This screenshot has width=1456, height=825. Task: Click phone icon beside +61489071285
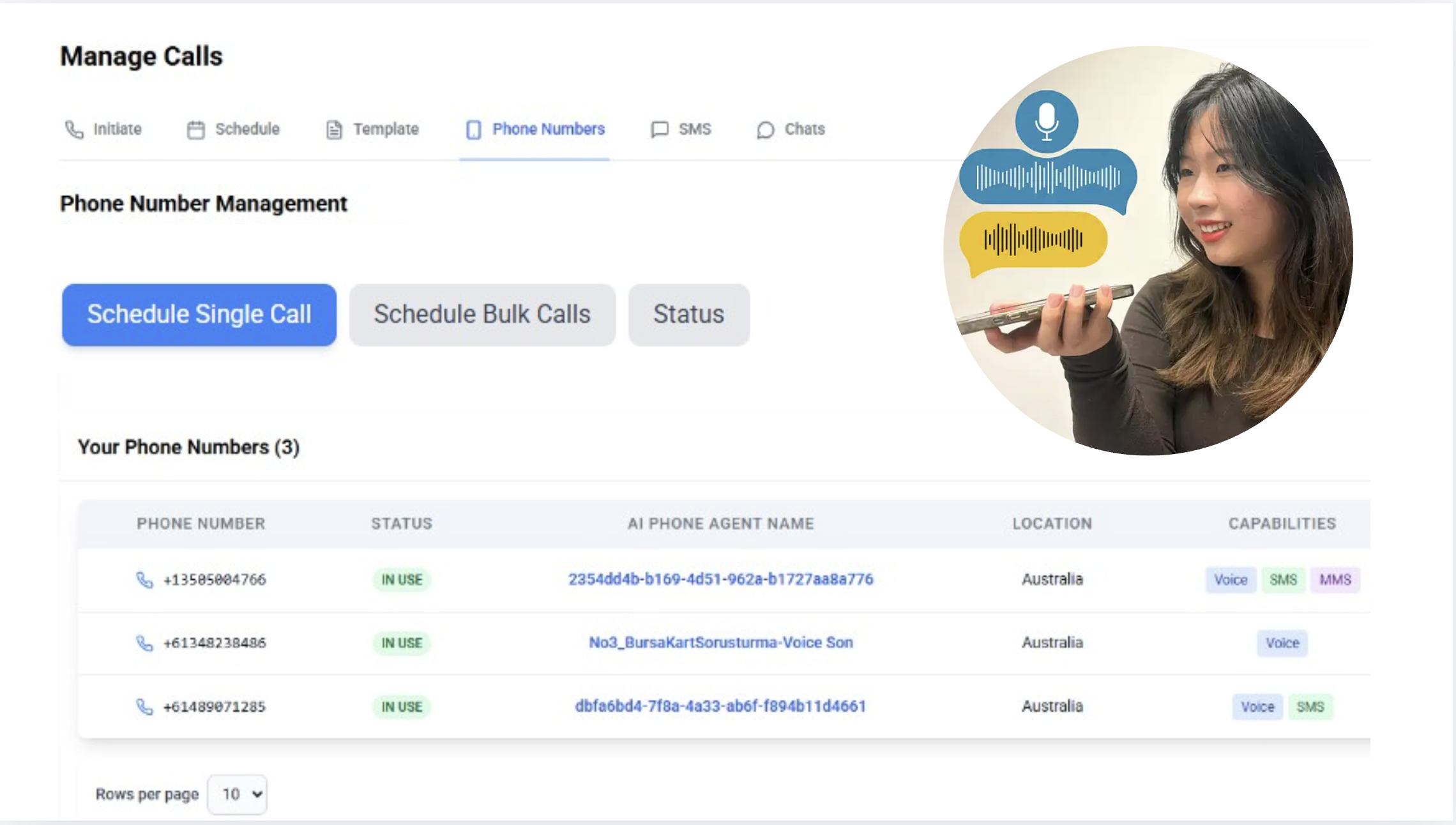[x=144, y=707]
